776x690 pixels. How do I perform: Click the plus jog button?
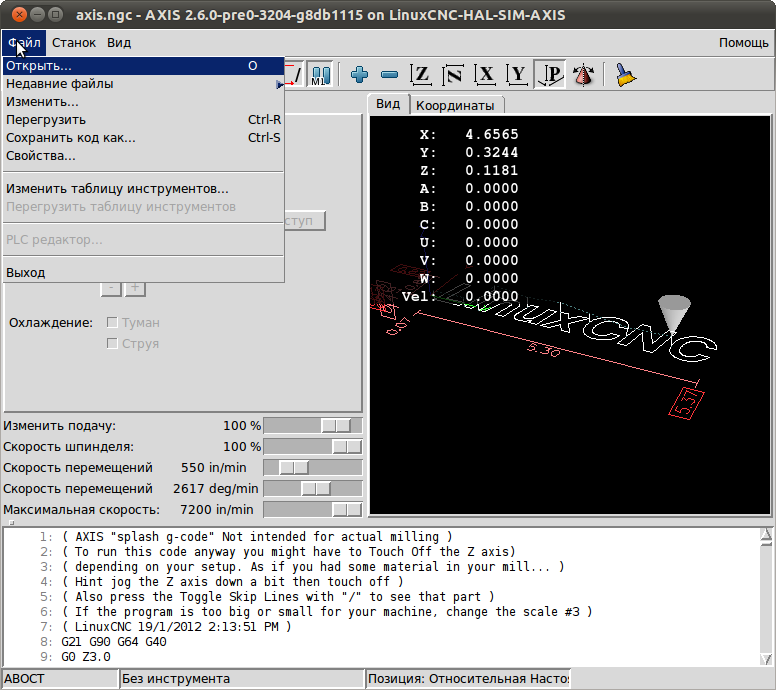pyautogui.click(x=135, y=288)
